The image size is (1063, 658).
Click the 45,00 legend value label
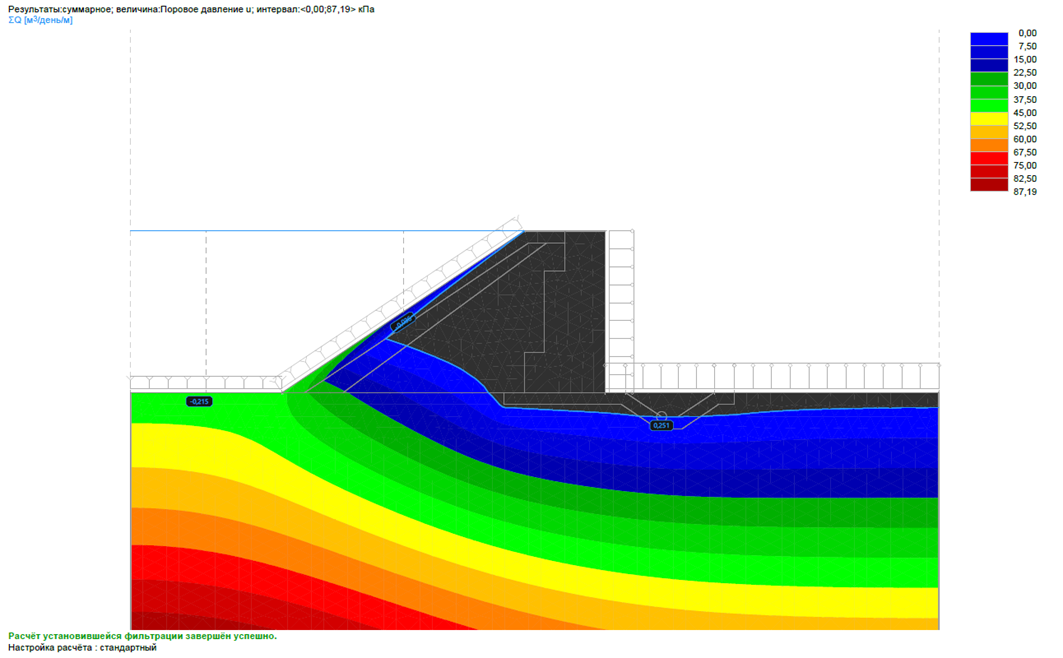pyautogui.click(x=1025, y=112)
